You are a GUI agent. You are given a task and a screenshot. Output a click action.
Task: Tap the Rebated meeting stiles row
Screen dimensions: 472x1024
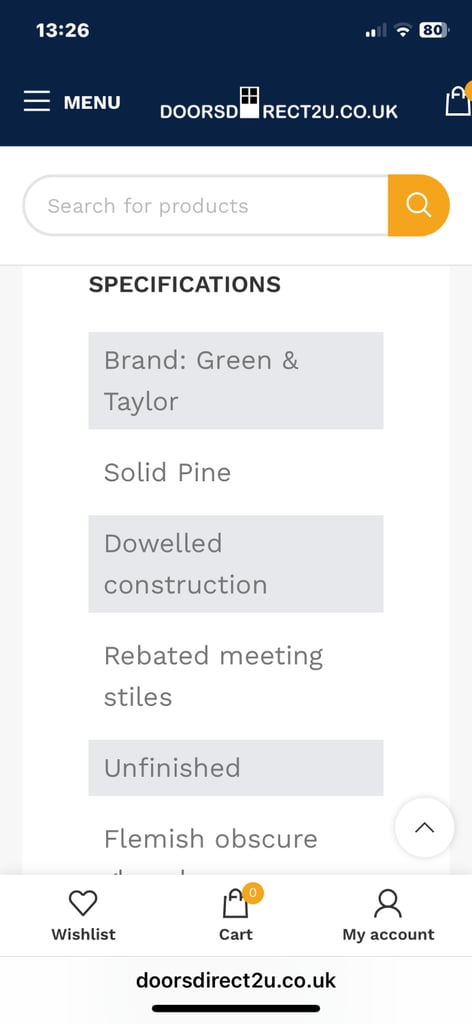(x=236, y=676)
